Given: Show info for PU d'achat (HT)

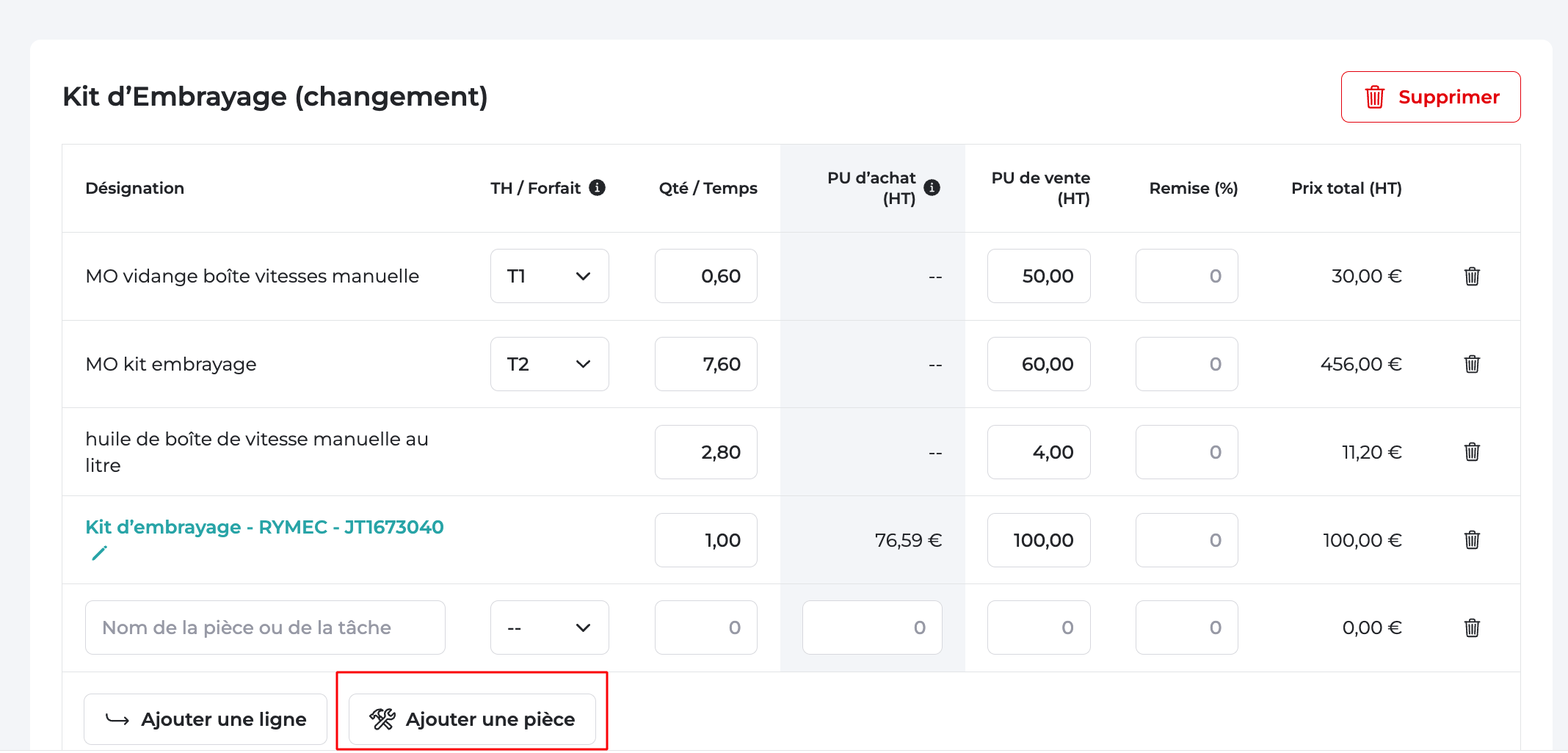Looking at the screenshot, I should click(x=932, y=188).
